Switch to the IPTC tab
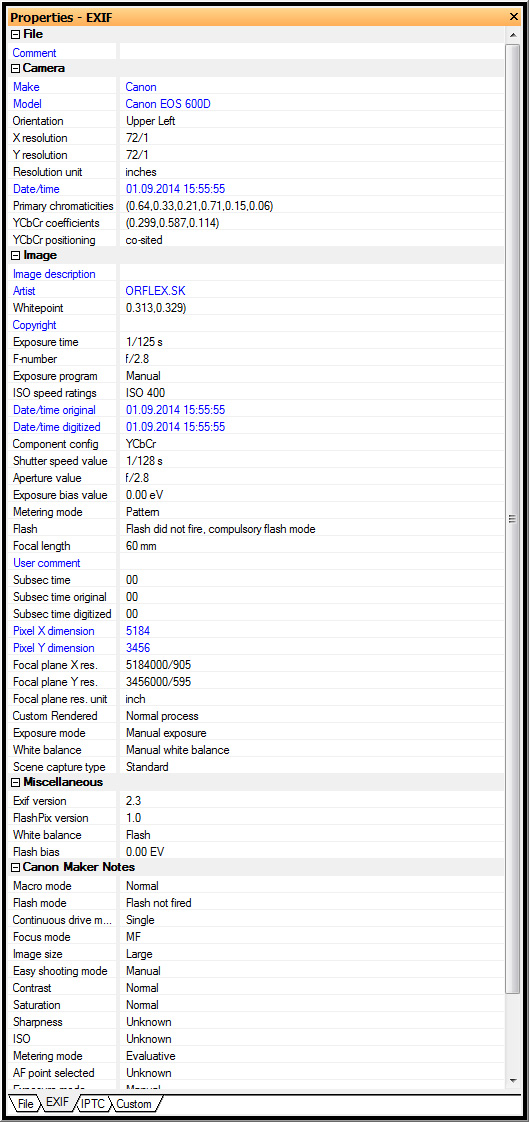The height and width of the screenshot is (1122, 529). (x=93, y=1103)
